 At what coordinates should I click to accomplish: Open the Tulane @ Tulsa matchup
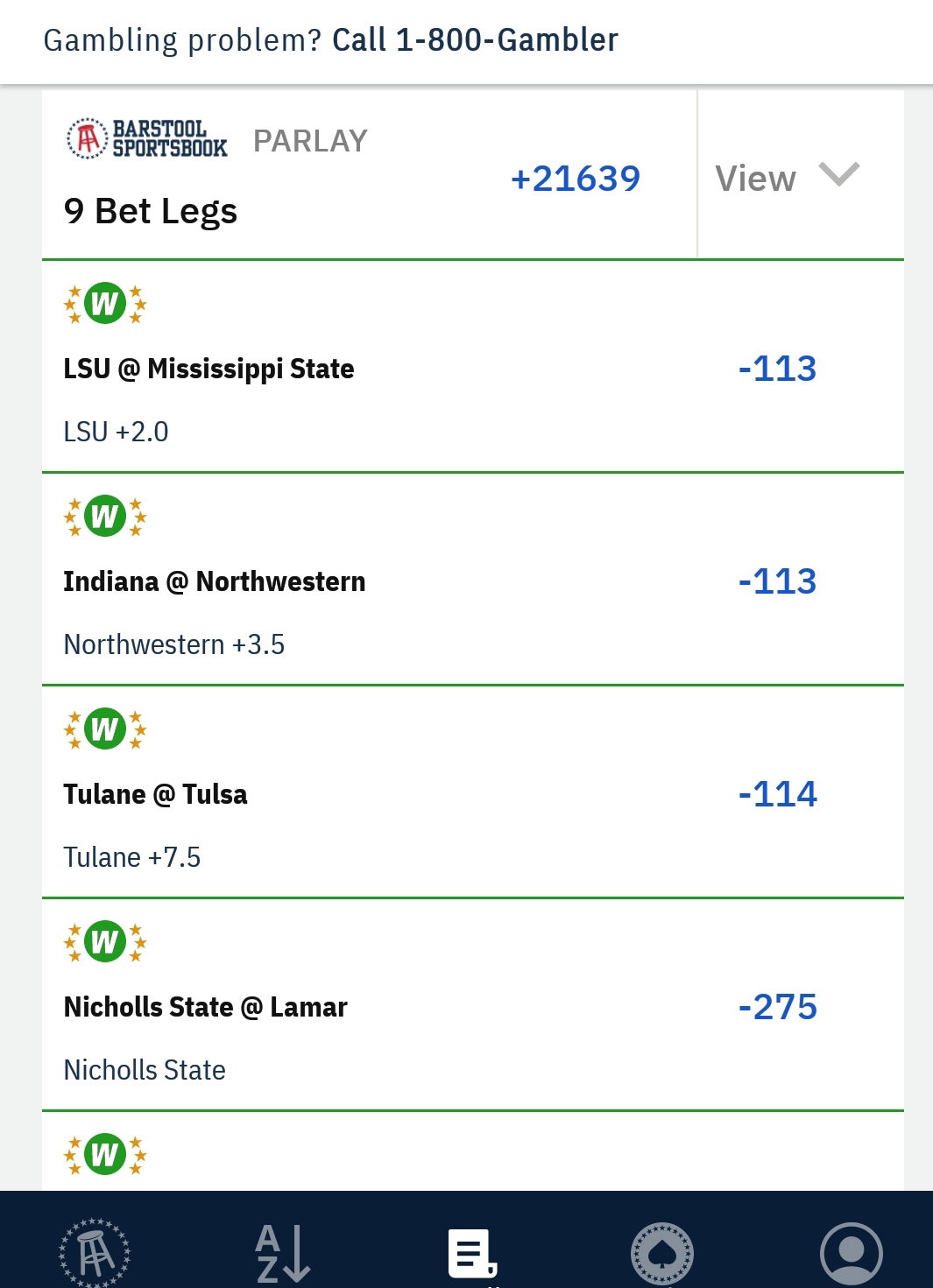click(x=155, y=794)
